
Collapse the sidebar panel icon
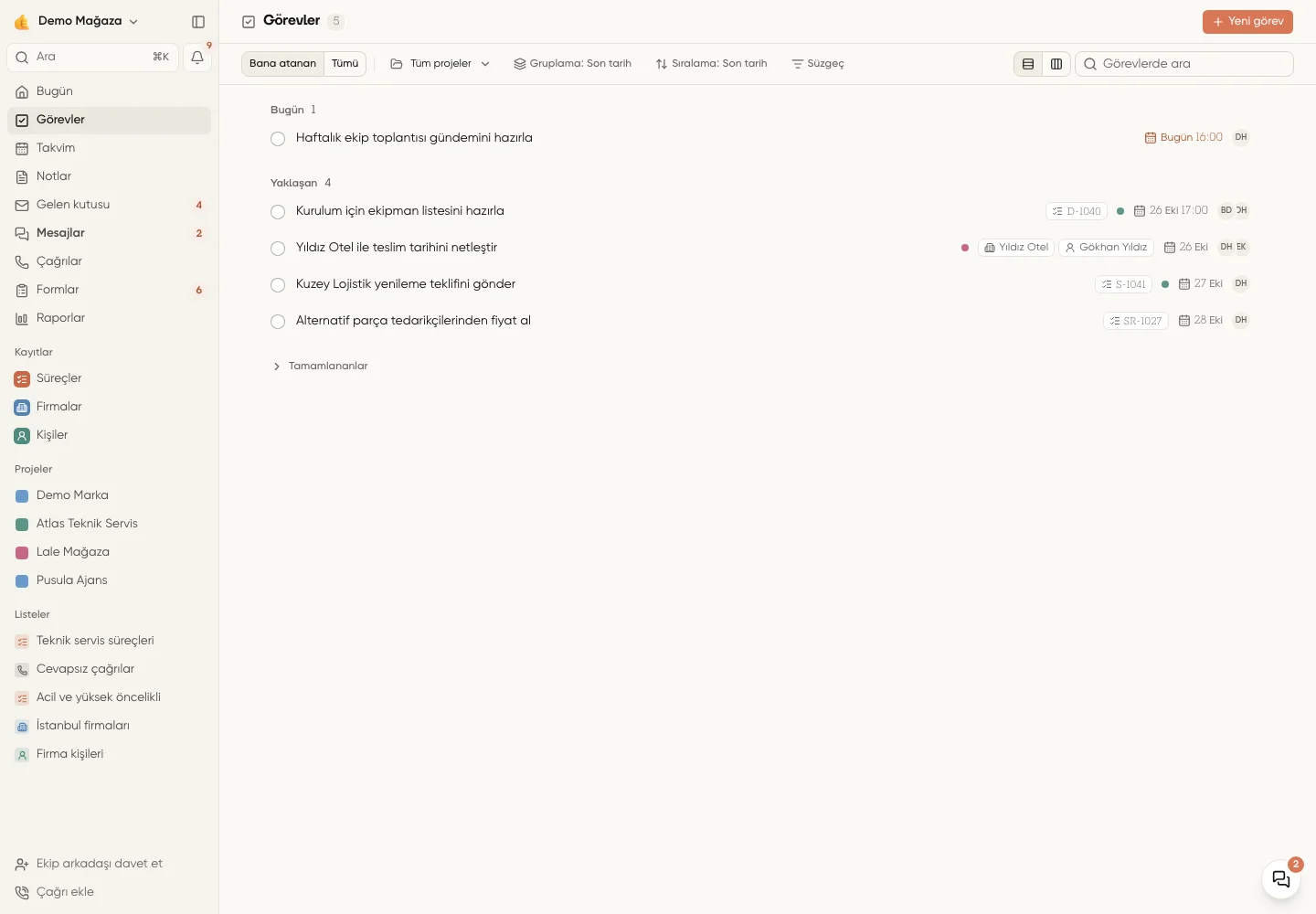(x=198, y=21)
